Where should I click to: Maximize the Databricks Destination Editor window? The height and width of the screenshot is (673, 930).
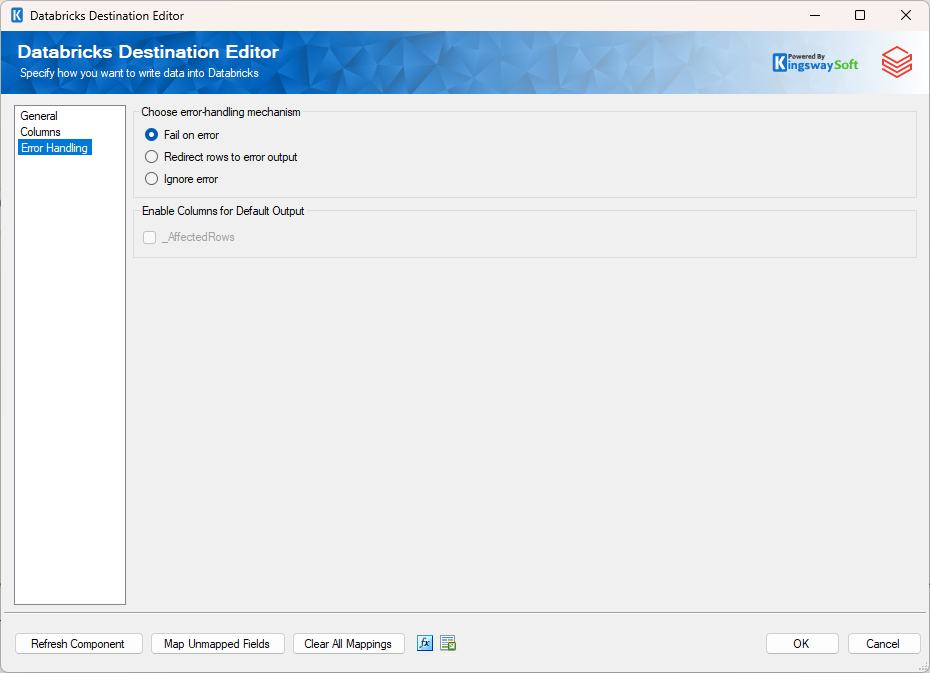(x=860, y=15)
